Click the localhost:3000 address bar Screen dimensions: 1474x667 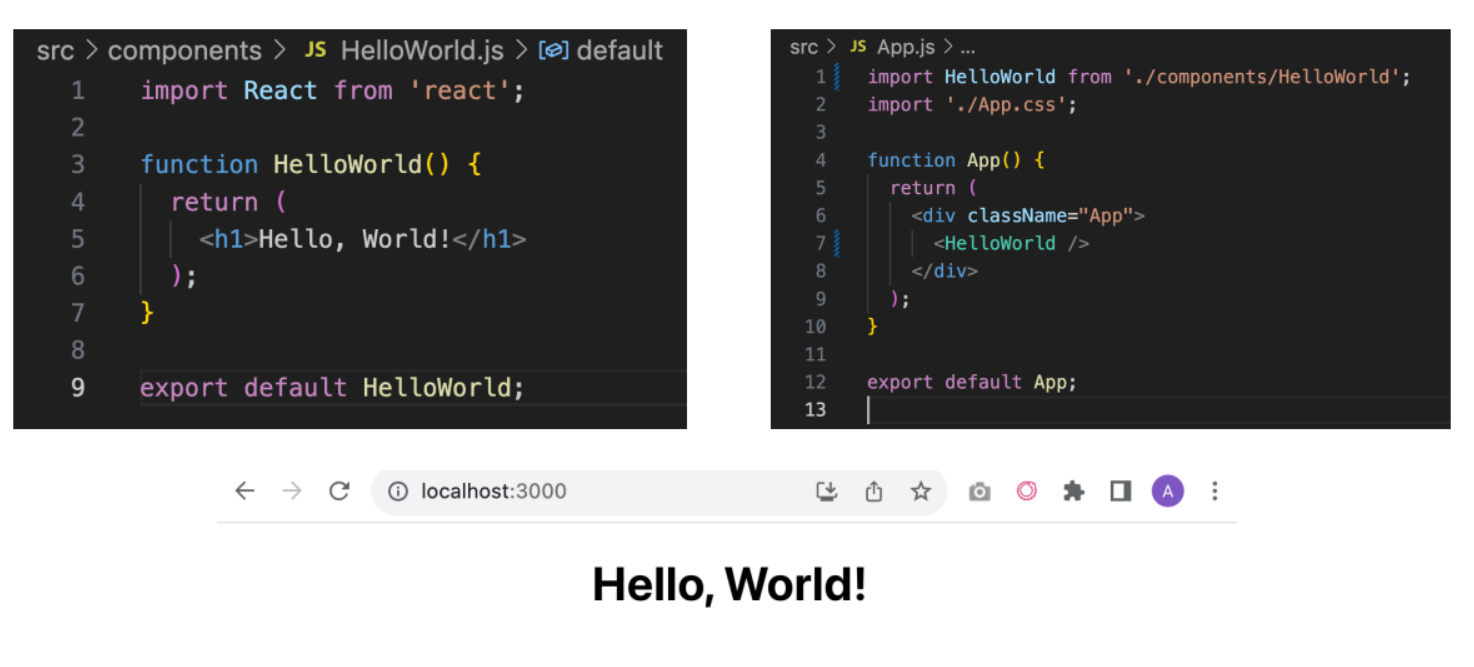pyautogui.click(x=600, y=491)
